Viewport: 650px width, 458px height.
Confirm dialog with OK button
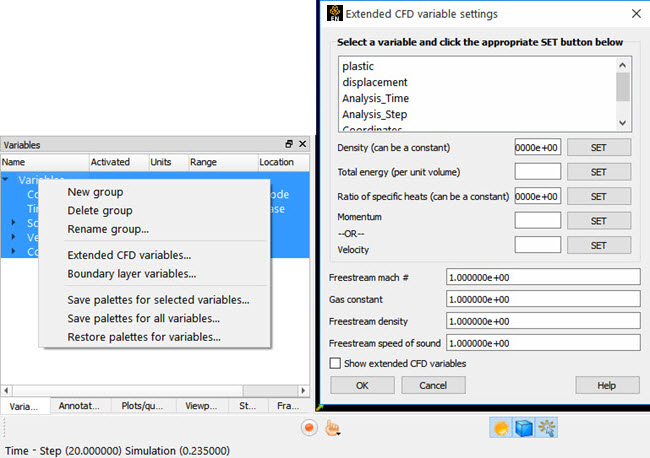point(362,385)
